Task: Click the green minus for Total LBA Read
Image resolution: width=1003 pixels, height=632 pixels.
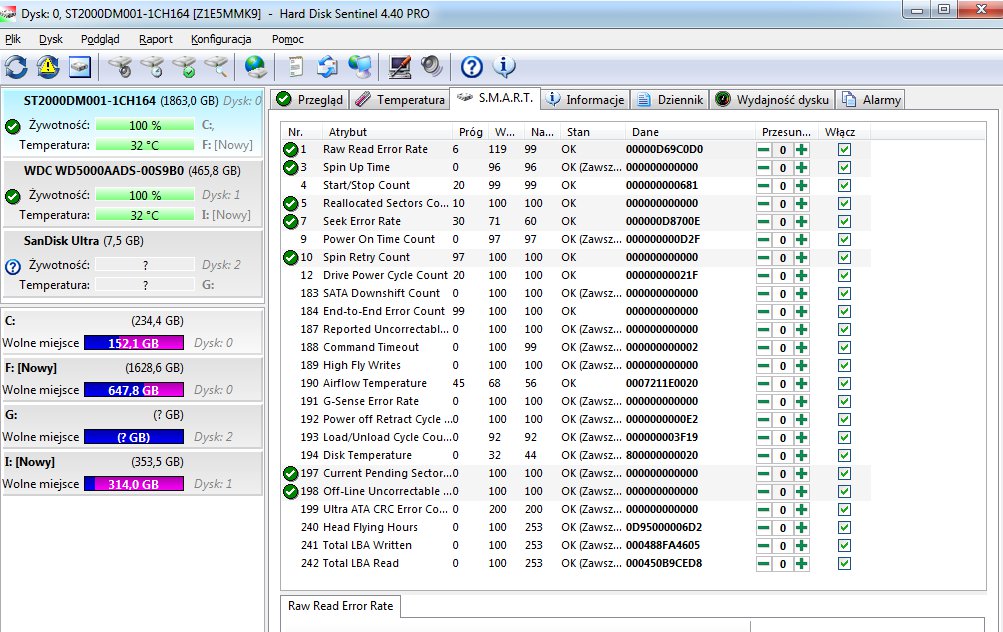Action: pyautogui.click(x=763, y=564)
